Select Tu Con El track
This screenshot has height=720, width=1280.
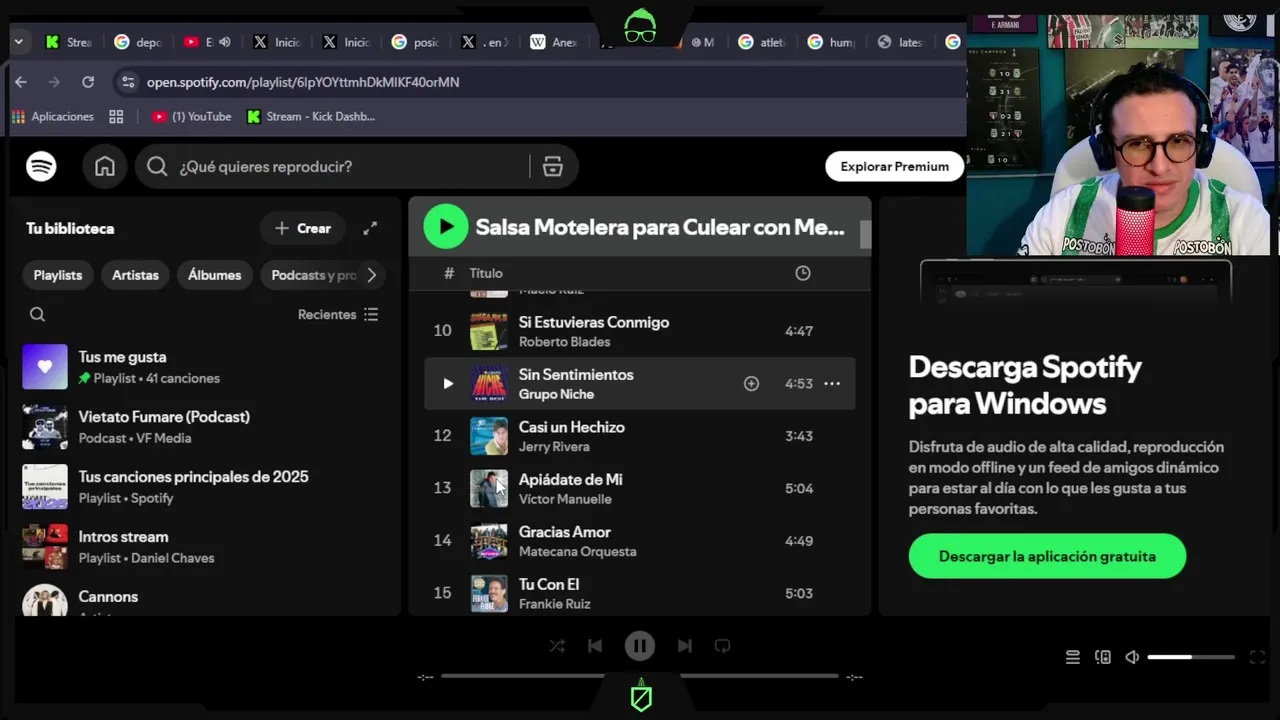[x=640, y=593]
